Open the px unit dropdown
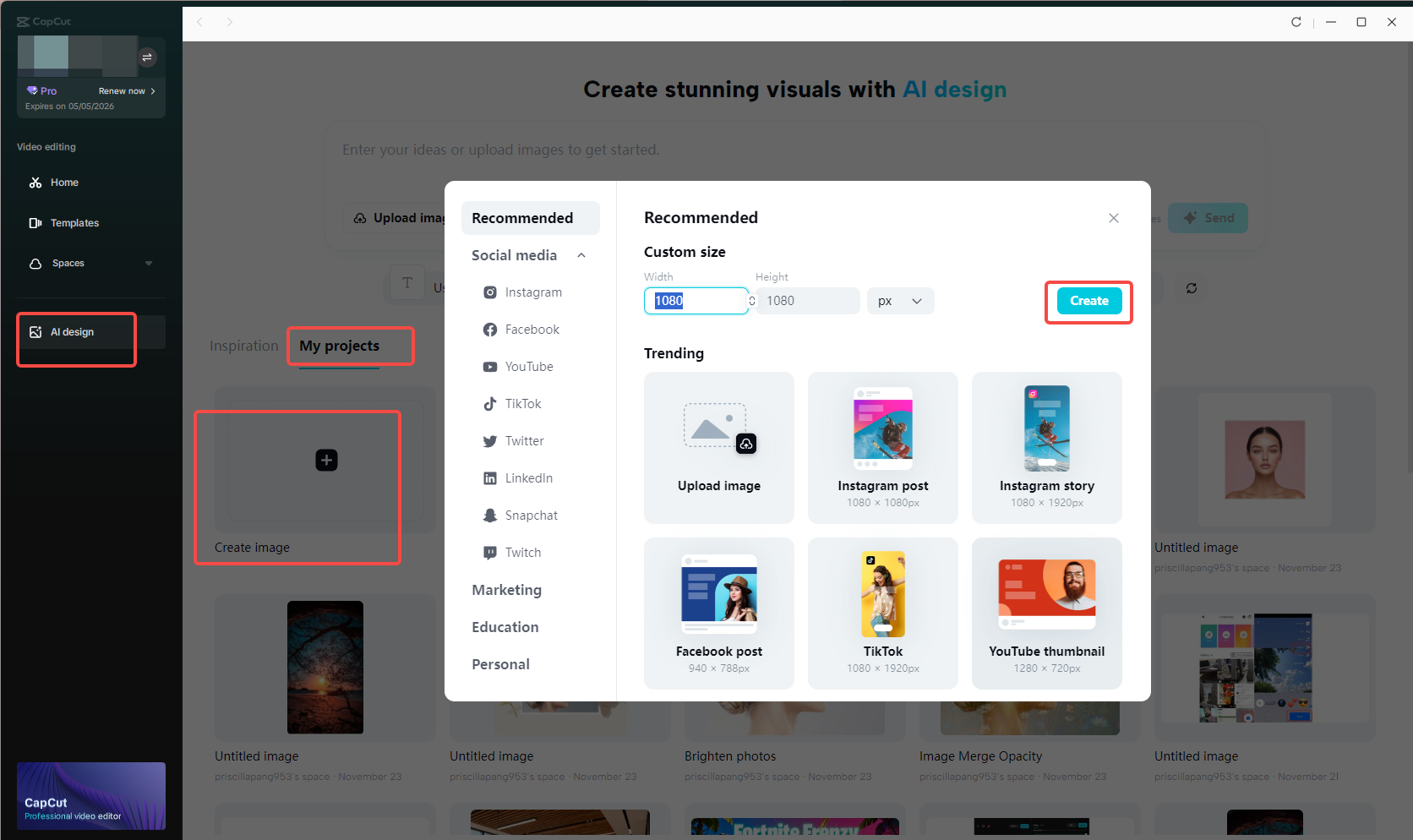Viewport: 1413px width, 840px height. tap(899, 300)
